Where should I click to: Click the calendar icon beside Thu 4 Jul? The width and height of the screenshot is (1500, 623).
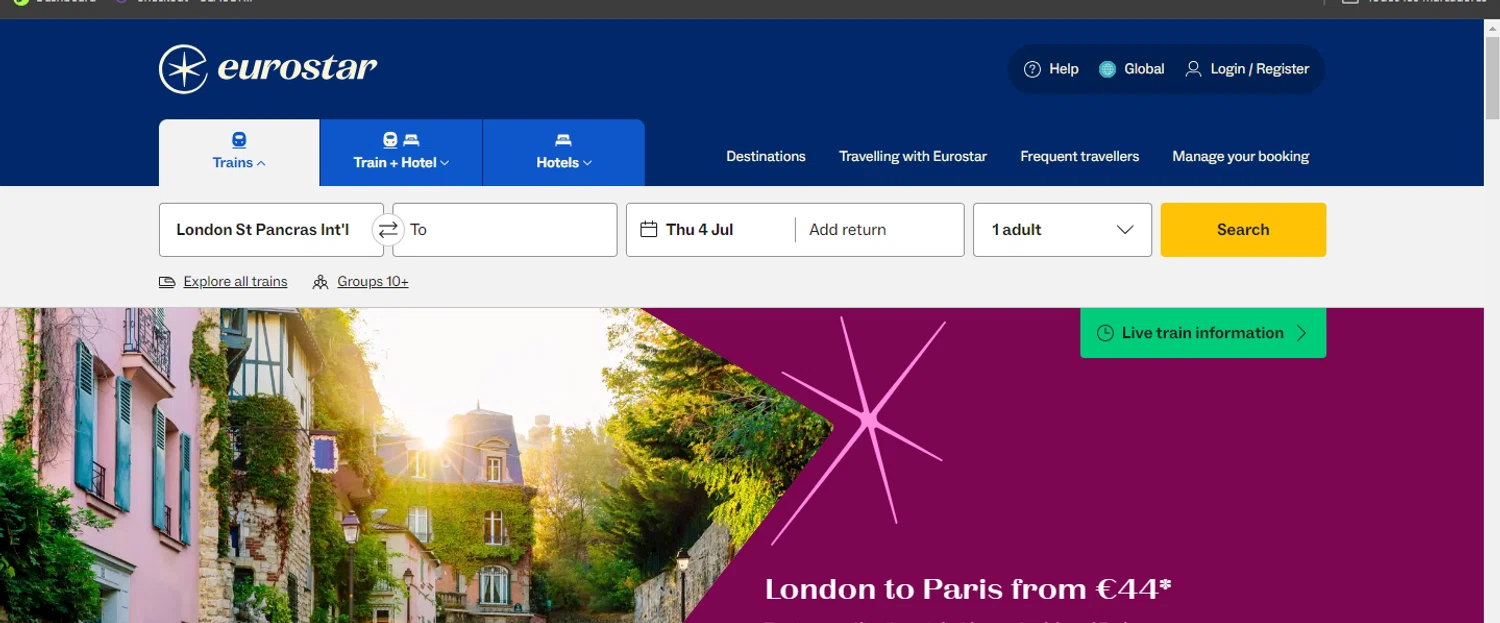coord(648,229)
